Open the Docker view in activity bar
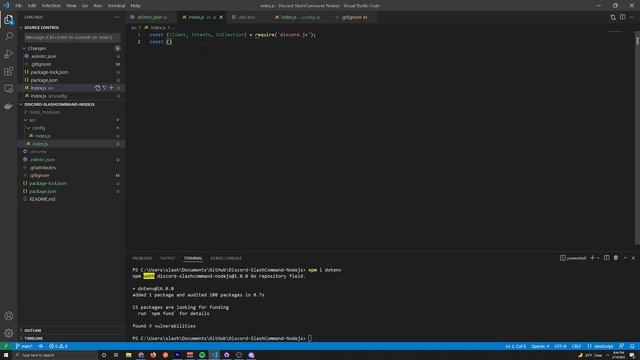The width and height of the screenshot is (640, 360). tap(9, 106)
